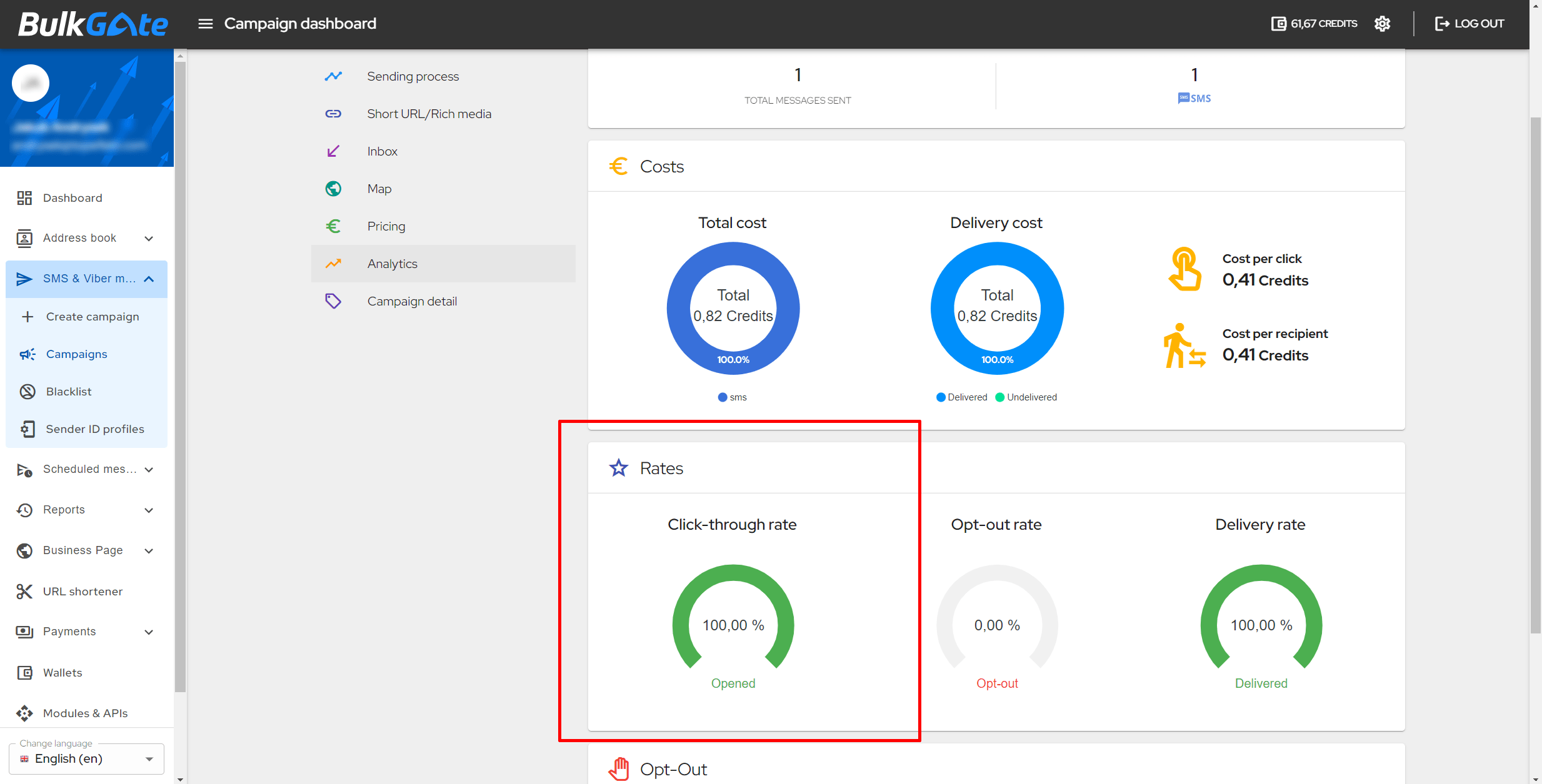Viewport: 1542px width, 784px height.
Task: Toggle the sms legend in Total cost
Action: (732, 397)
